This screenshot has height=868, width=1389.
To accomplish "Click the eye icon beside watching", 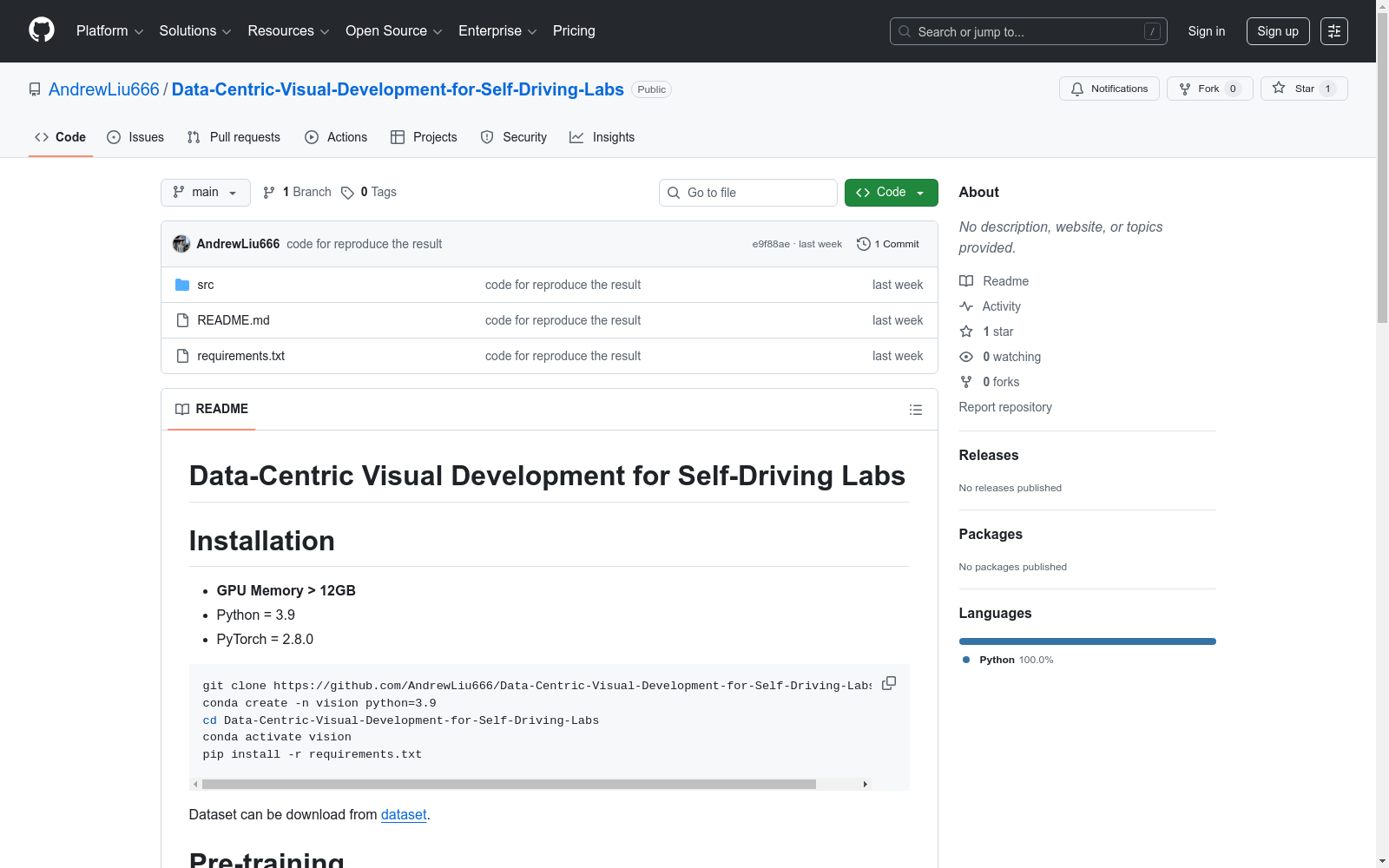I will [x=966, y=357].
